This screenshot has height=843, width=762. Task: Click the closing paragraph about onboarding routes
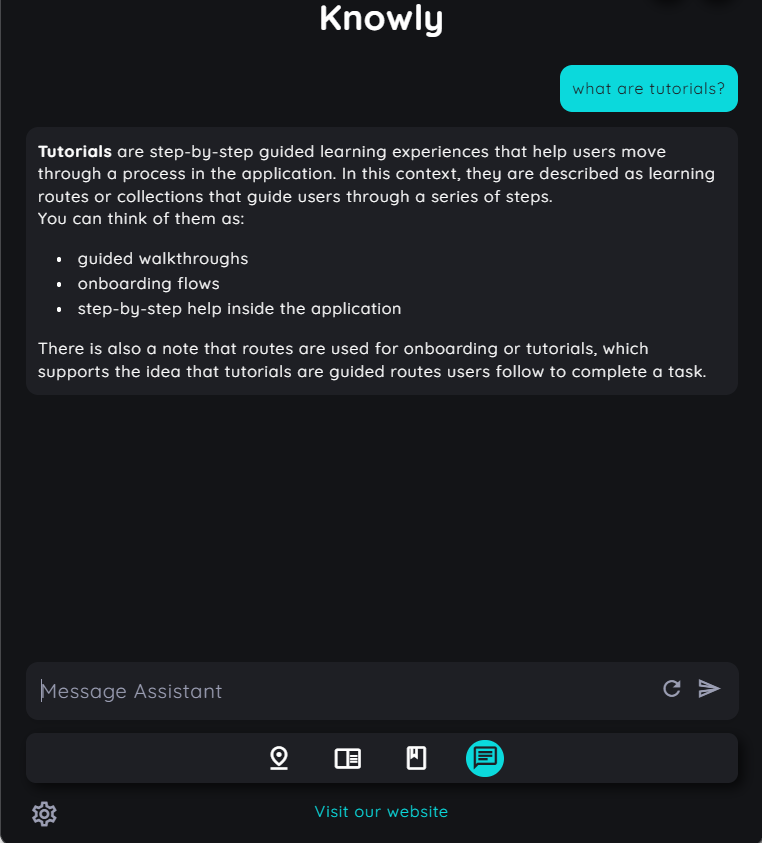[x=372, y=360]
